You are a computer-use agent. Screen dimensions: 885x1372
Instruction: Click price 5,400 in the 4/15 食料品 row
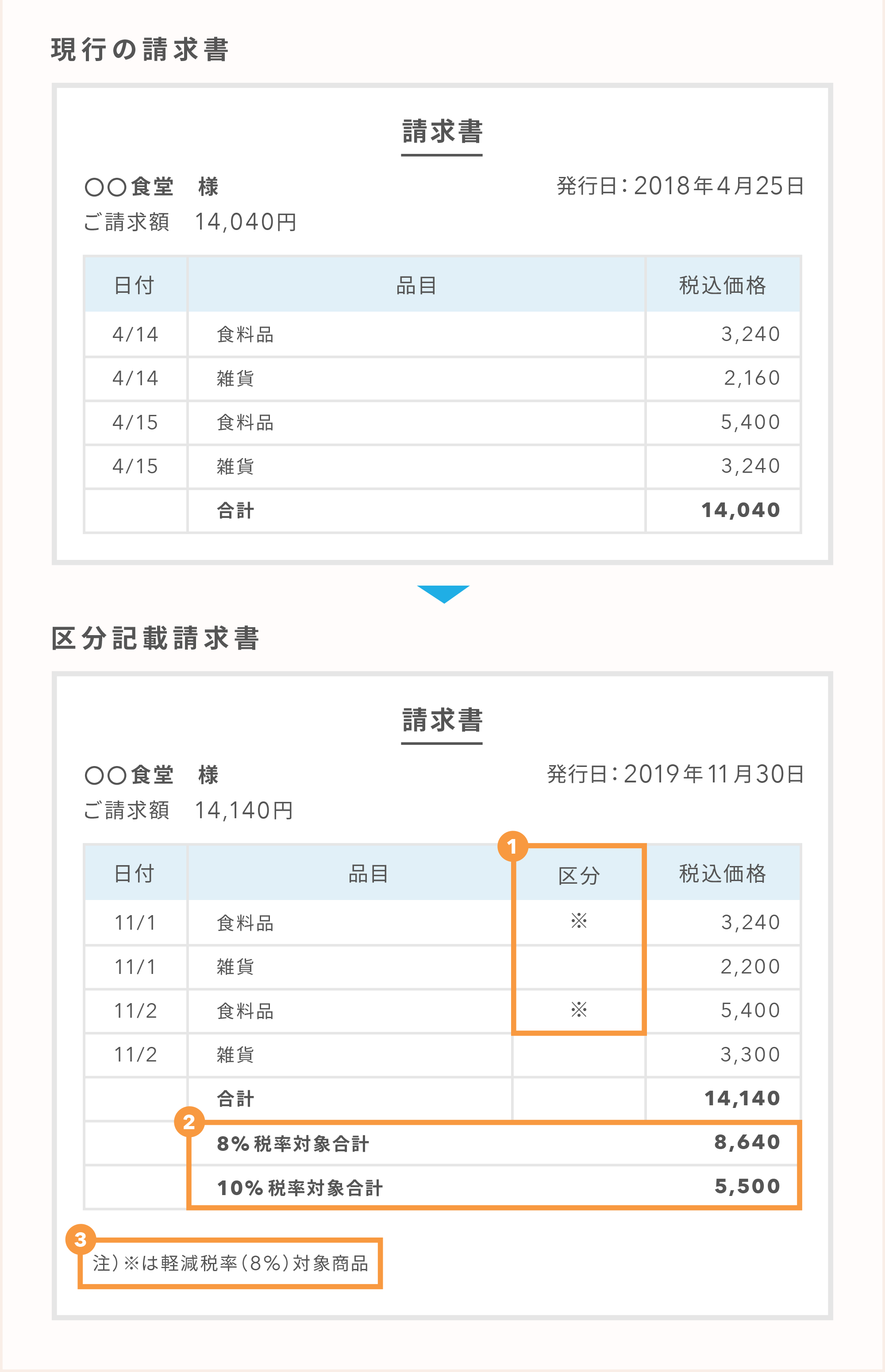tap(750, 422)
